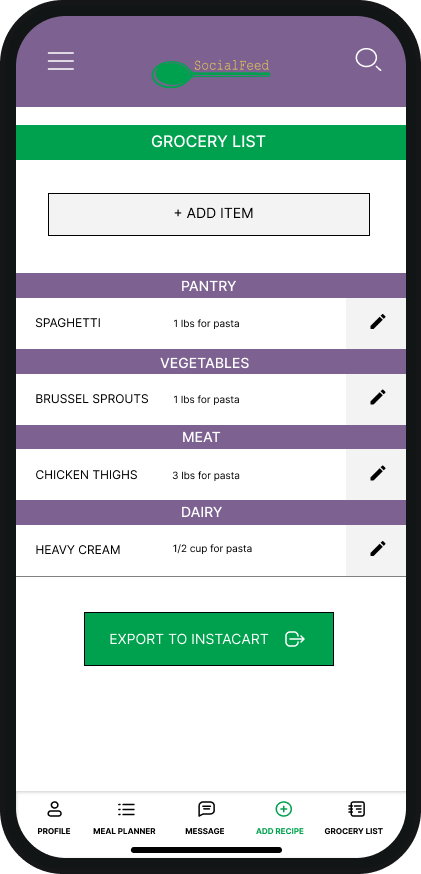Edit the Brussel Sprouts item with pencil icon
Screen dimensions: 421x874
tap(378, 398)
